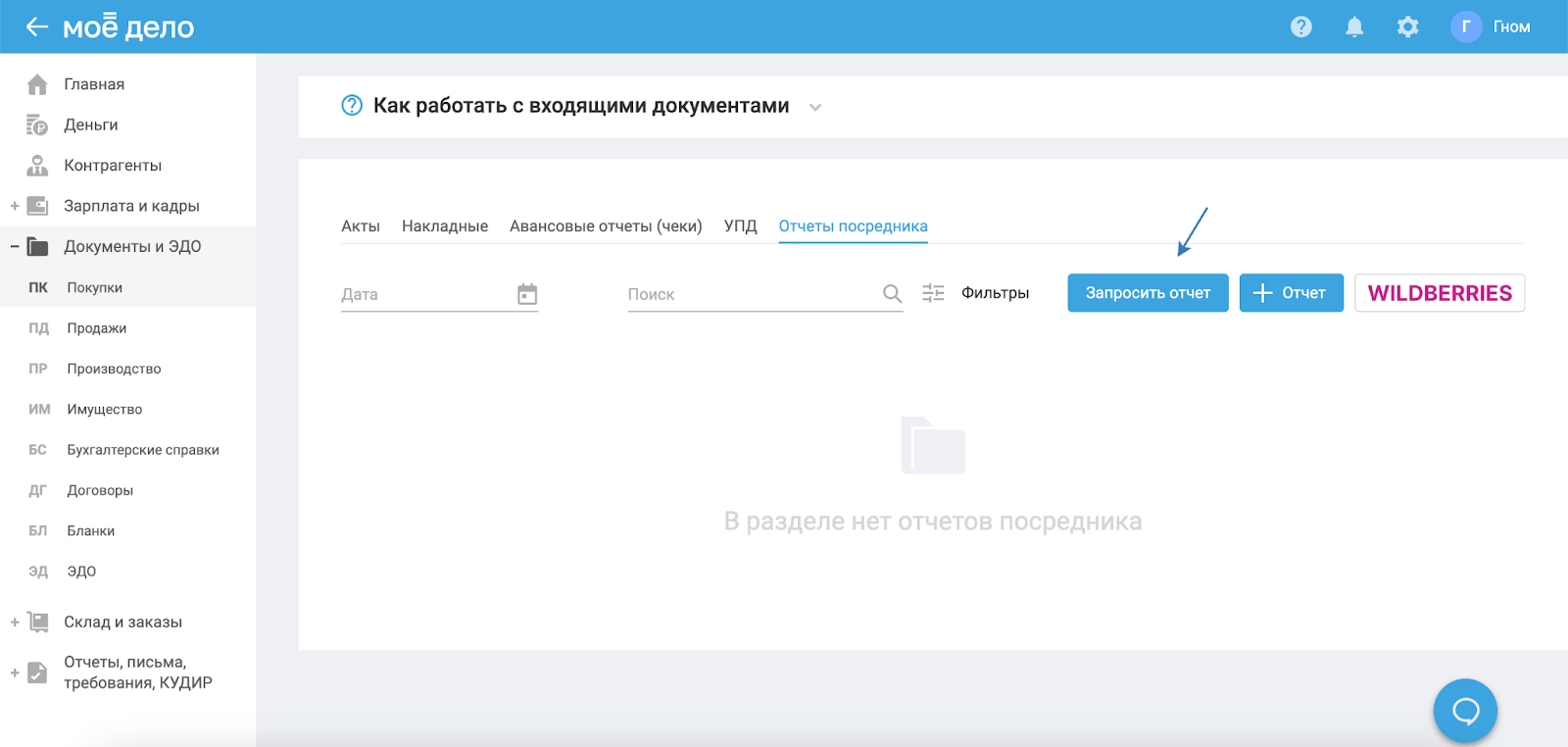
Task: Open the chat support bubble
Action: (x=1464, y=711)
